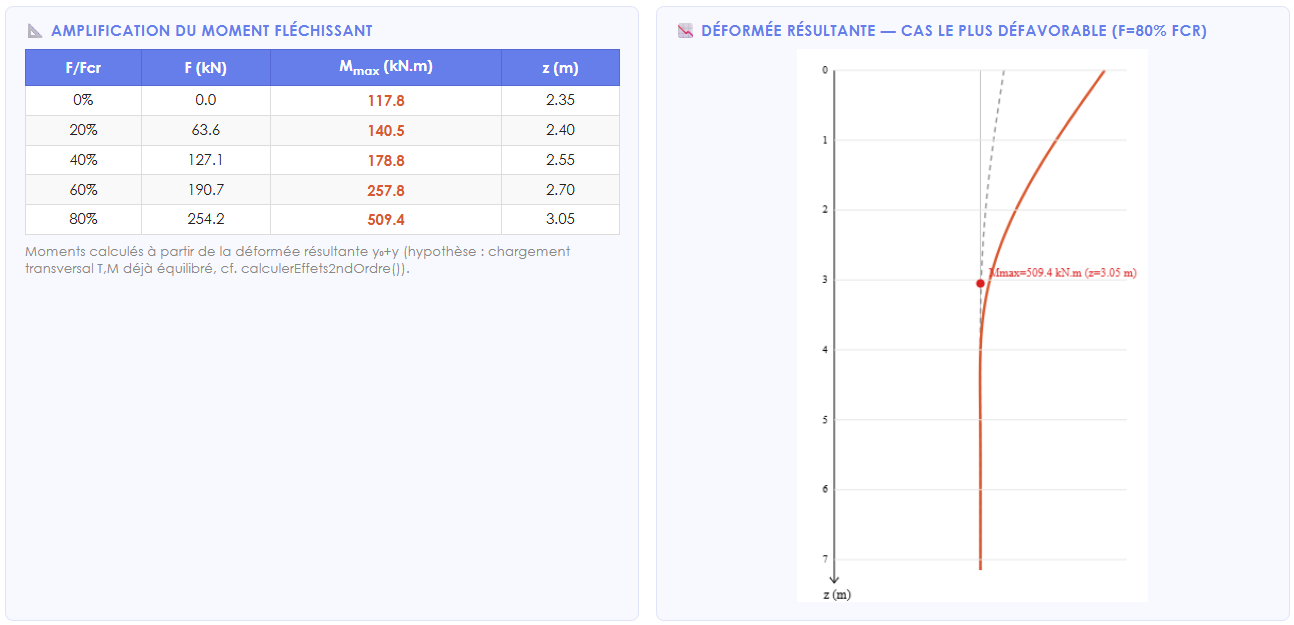Click the F (kN) column header

(206, 68)
